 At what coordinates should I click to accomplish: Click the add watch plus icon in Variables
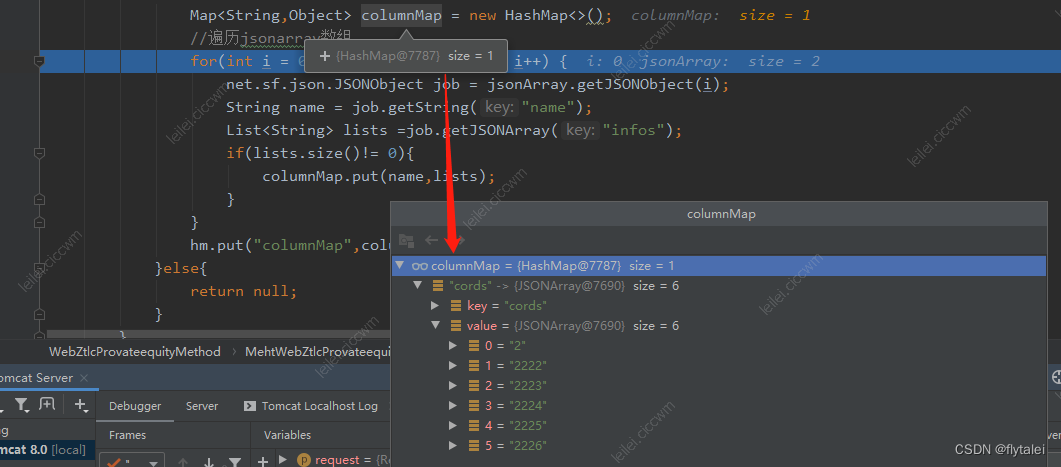[263, 462]
